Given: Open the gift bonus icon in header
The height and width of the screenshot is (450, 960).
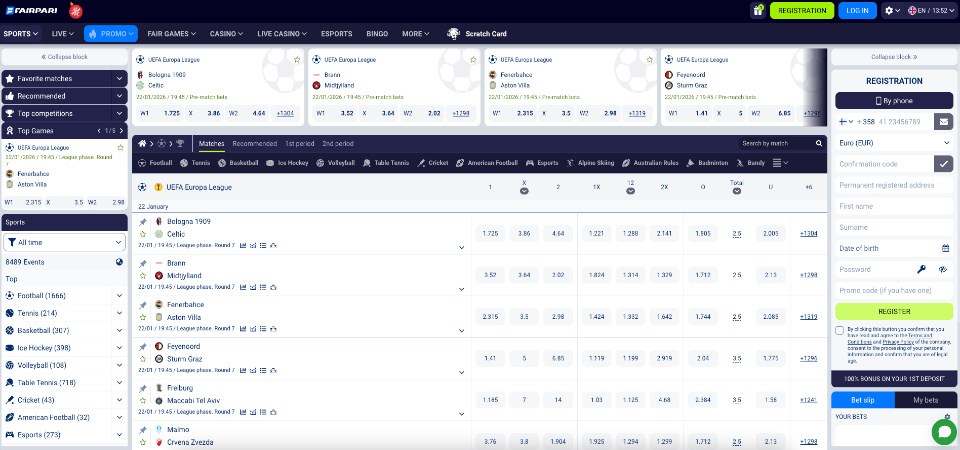Looking at the screenshot, I should coord(759,10).
